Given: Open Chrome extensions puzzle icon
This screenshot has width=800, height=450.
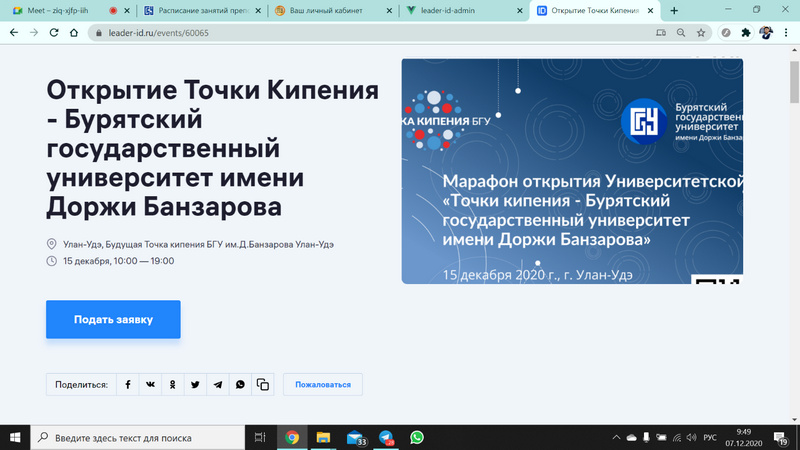Looking at the screenshot, I should tap(745, 32).
